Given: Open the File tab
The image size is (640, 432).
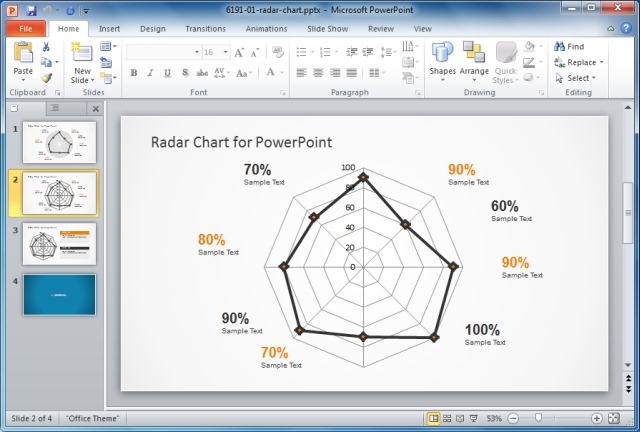Looking at the screenshot, I should [25, 29].
